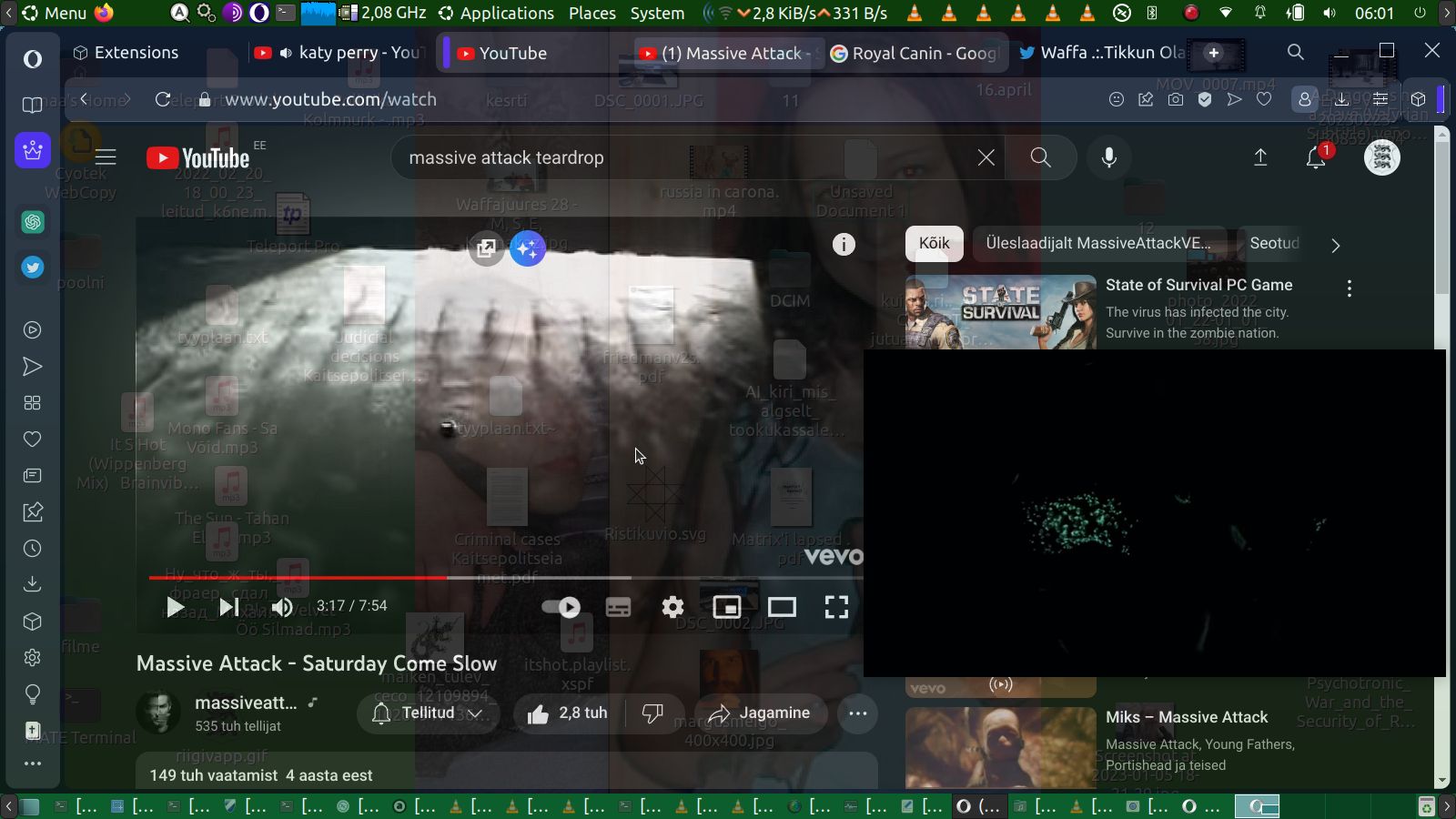1456x819 pixels.
Task: Click the sidebar three-dots setup button
Action: coord(33,763)
